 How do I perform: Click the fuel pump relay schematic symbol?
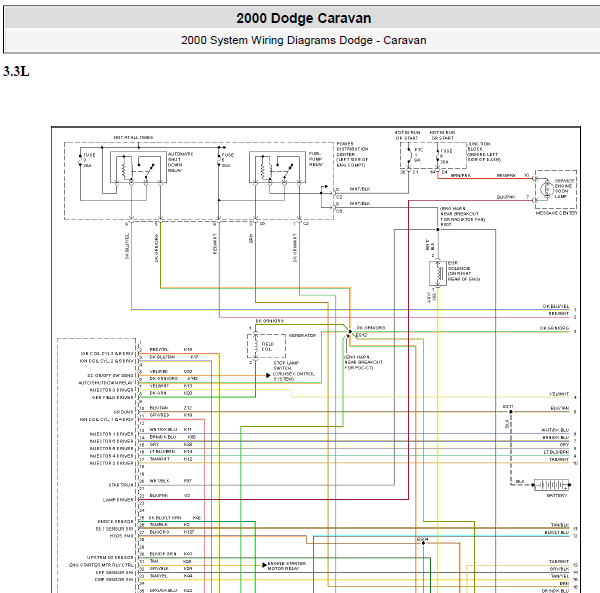(x=277, y=167)
